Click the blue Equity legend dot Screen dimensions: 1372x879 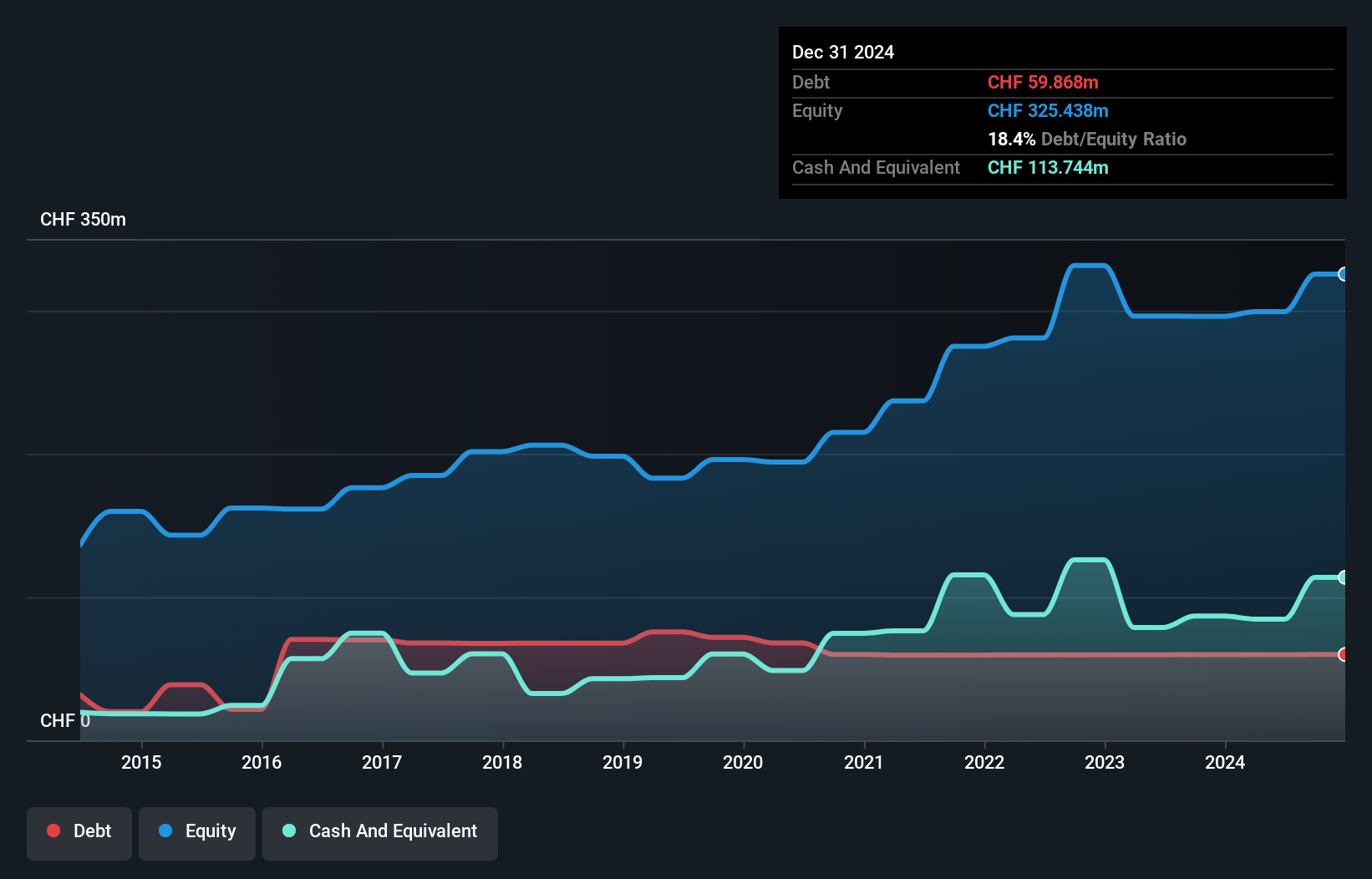click(167, 831)
